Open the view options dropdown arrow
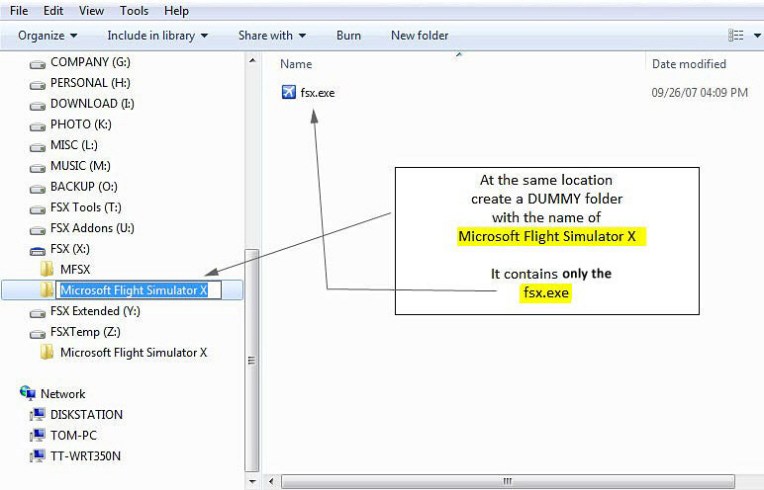This screenshot has width=764, height=490. click(757, 35)
